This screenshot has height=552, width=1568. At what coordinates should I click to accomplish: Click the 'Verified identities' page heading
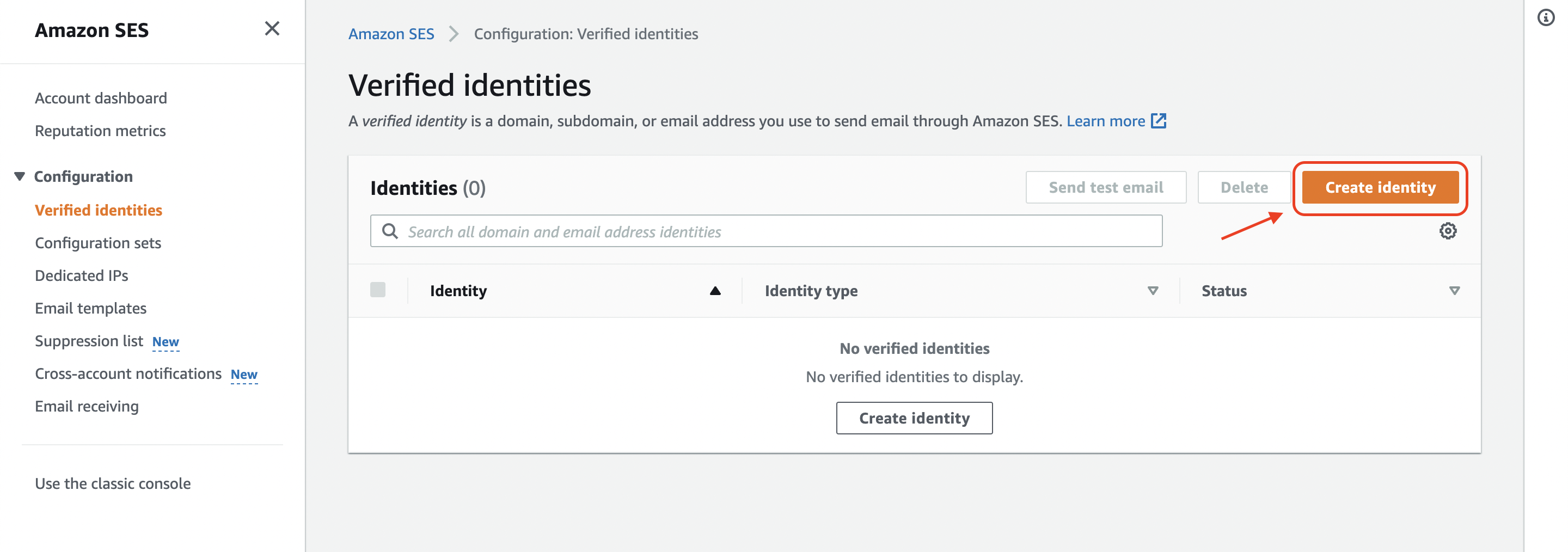469,84
